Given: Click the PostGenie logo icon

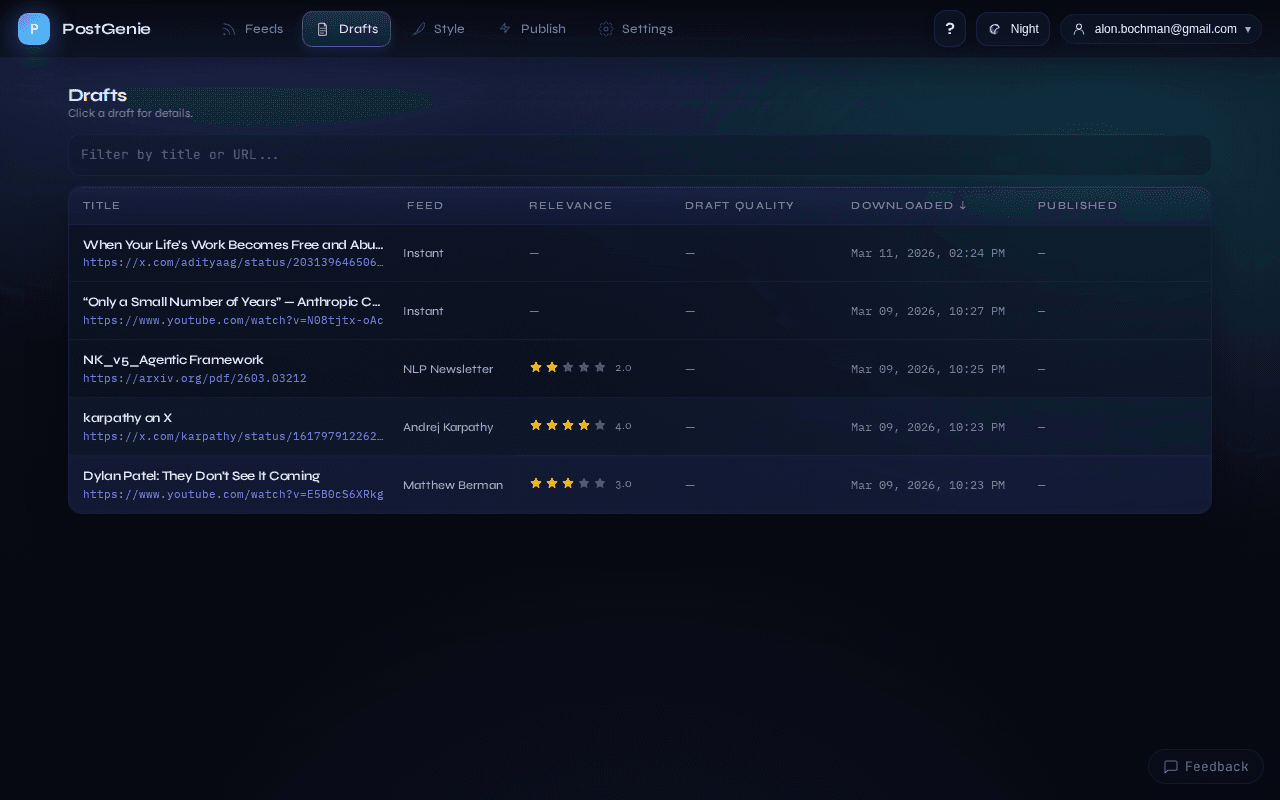Looking at the screenshot, I should coord(34,28).
